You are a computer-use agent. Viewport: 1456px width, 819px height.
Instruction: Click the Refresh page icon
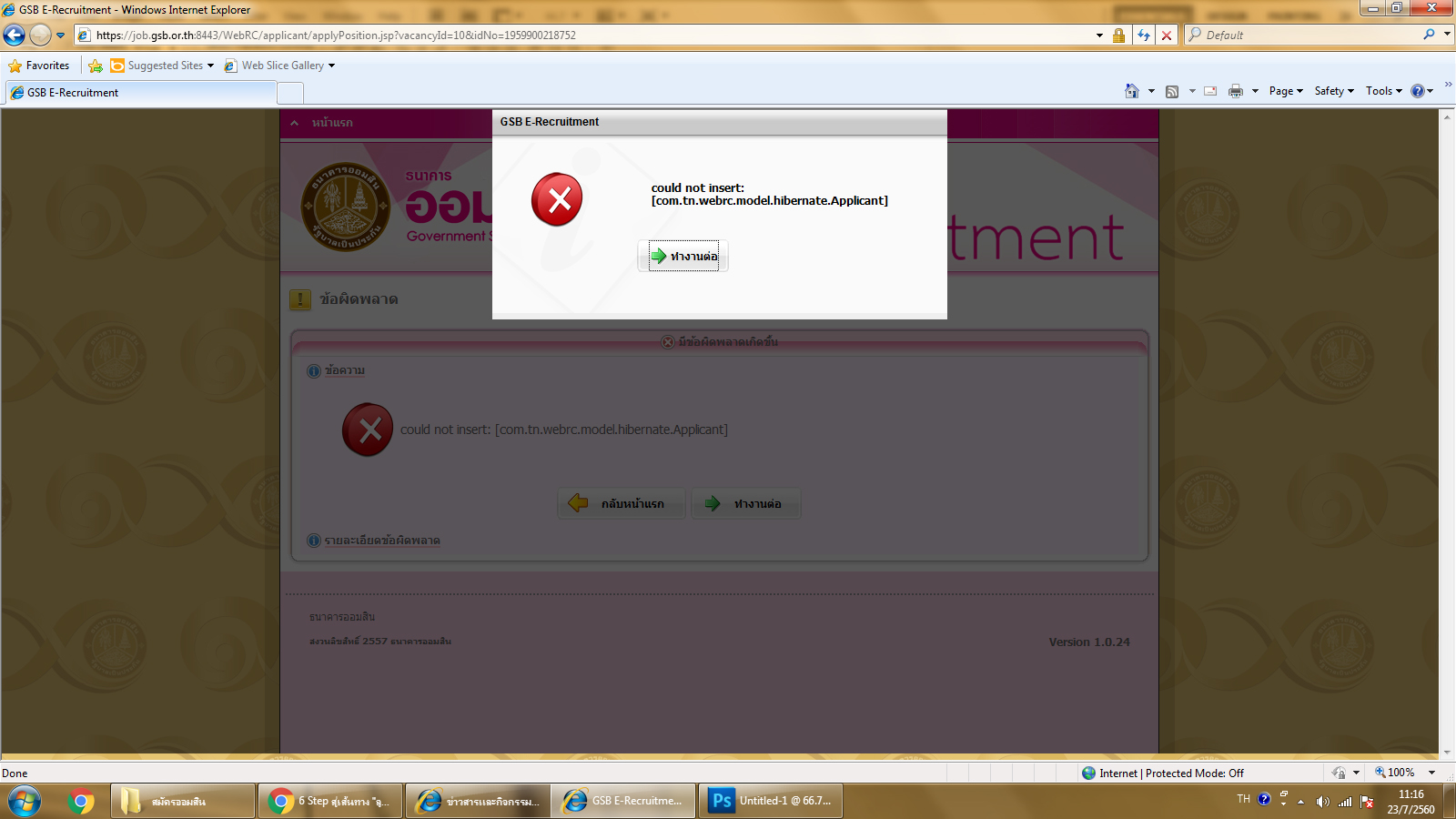tap(1144, 35)
